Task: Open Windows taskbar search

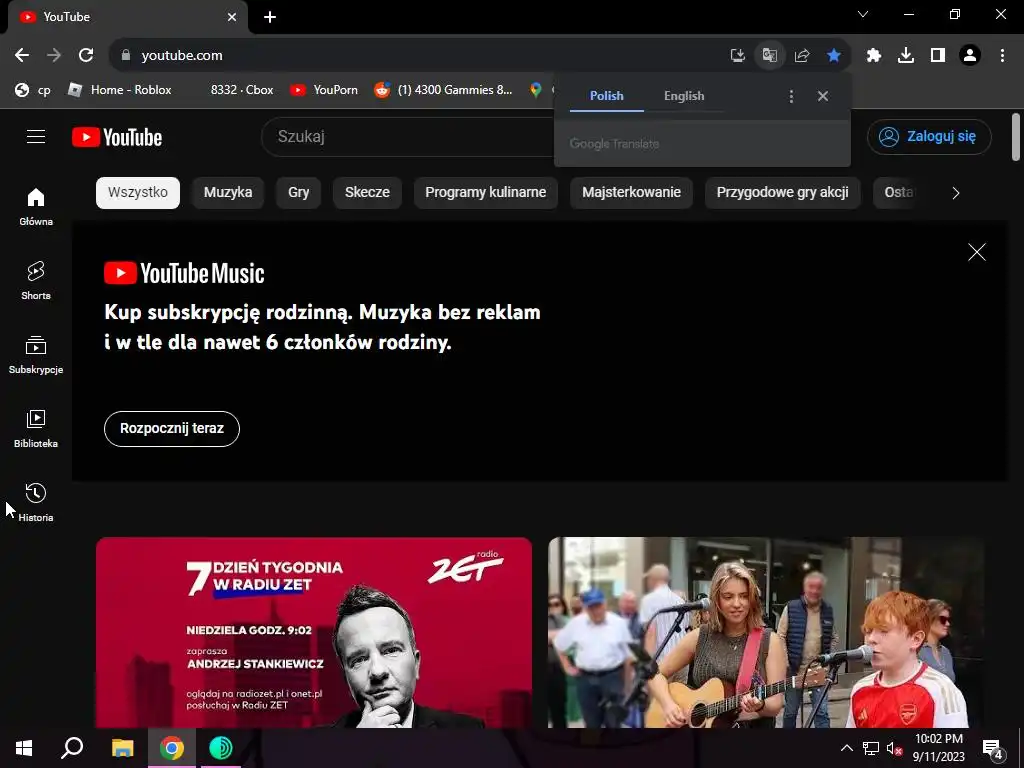Action: [x=72, y=748]
